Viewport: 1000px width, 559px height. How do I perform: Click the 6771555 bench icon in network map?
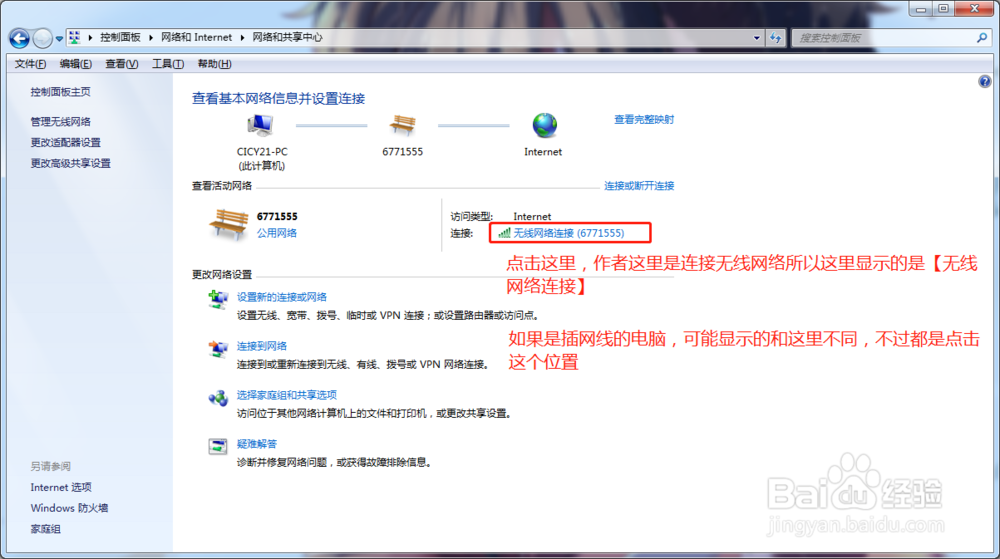click(x=402, y=126)
